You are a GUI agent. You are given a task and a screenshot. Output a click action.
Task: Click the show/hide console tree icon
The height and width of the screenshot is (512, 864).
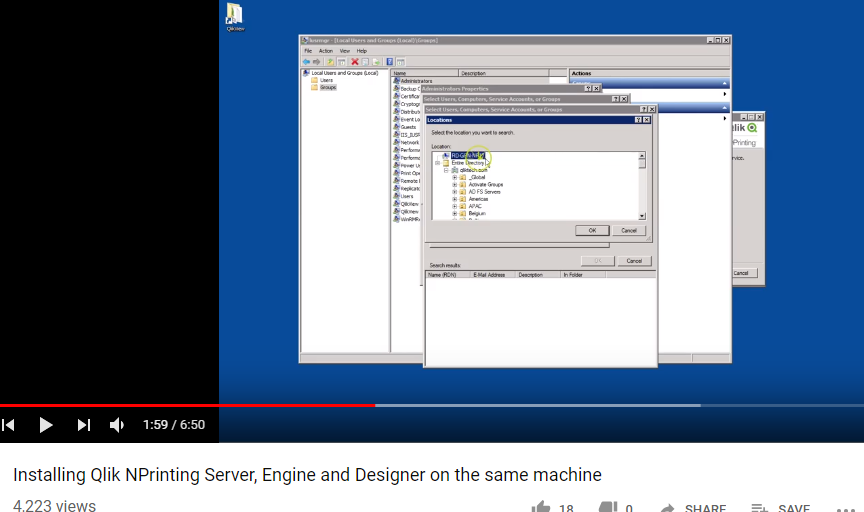pos(342,62)
